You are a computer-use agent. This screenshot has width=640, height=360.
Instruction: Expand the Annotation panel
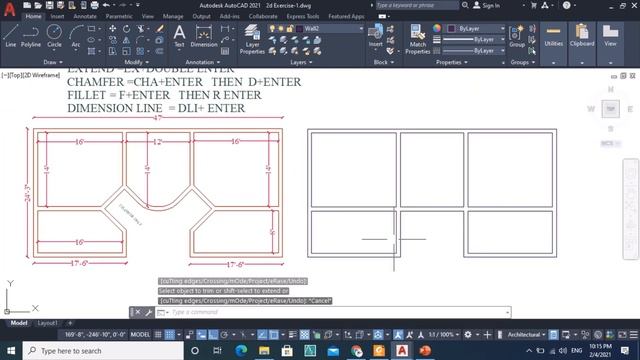pos(203,62)
